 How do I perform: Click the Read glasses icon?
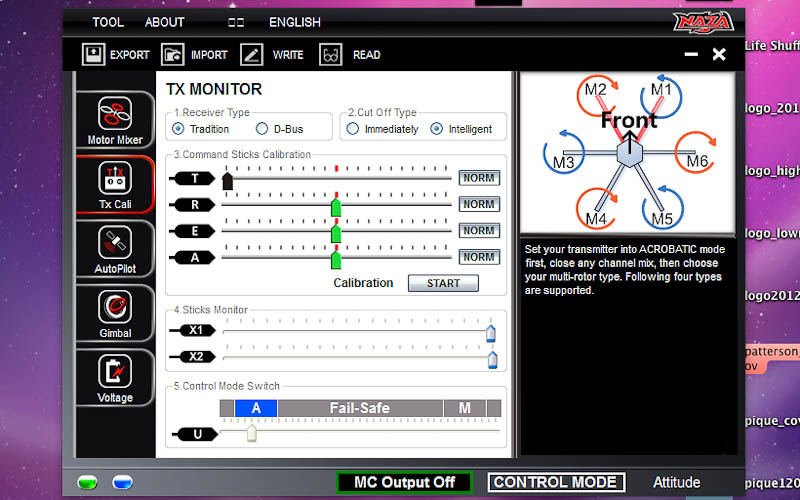pos(331,55)
